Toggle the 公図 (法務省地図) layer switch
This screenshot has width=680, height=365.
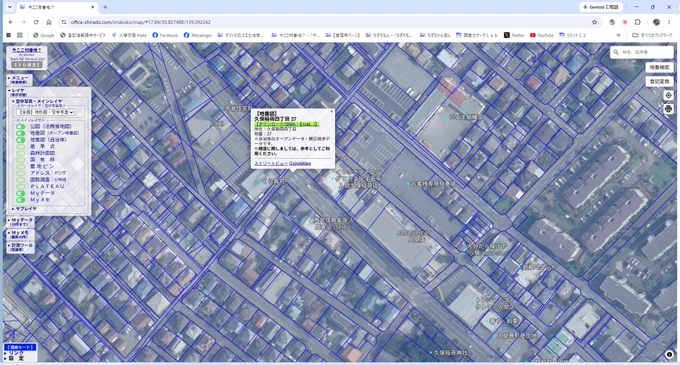click(20, 127)
